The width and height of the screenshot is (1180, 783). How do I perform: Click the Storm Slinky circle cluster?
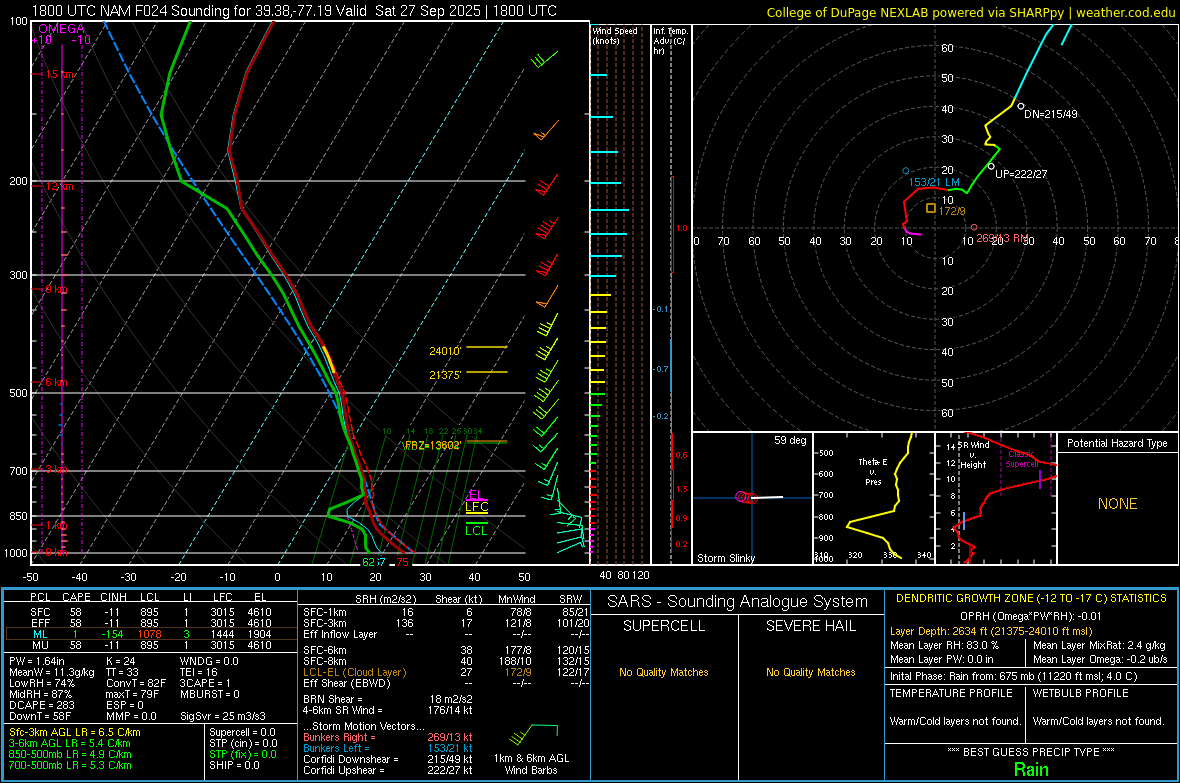746,497
